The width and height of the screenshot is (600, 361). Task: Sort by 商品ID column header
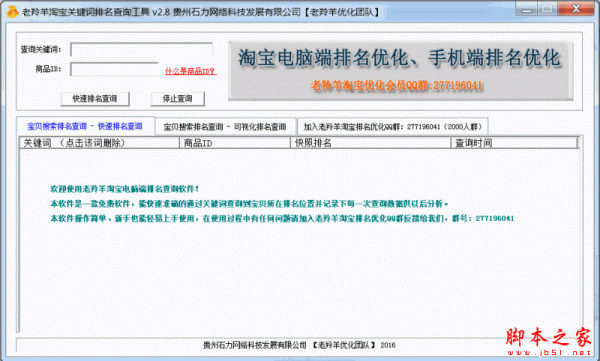point(235,143)
